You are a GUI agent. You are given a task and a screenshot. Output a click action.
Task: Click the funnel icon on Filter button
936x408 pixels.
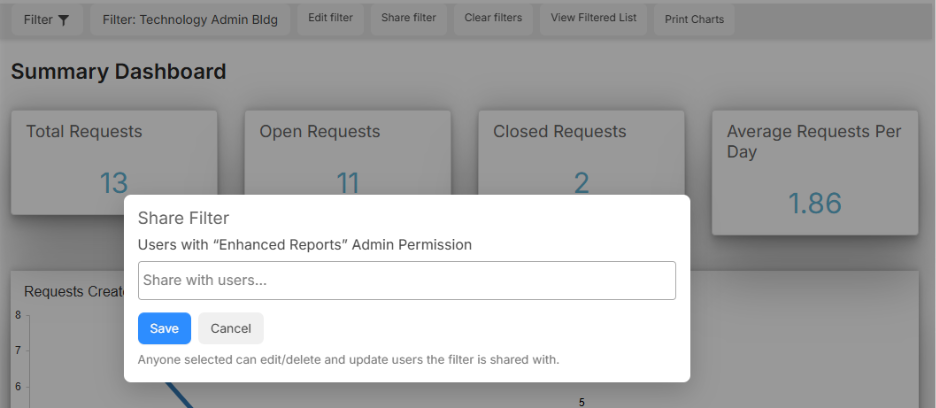pos(63,20)
